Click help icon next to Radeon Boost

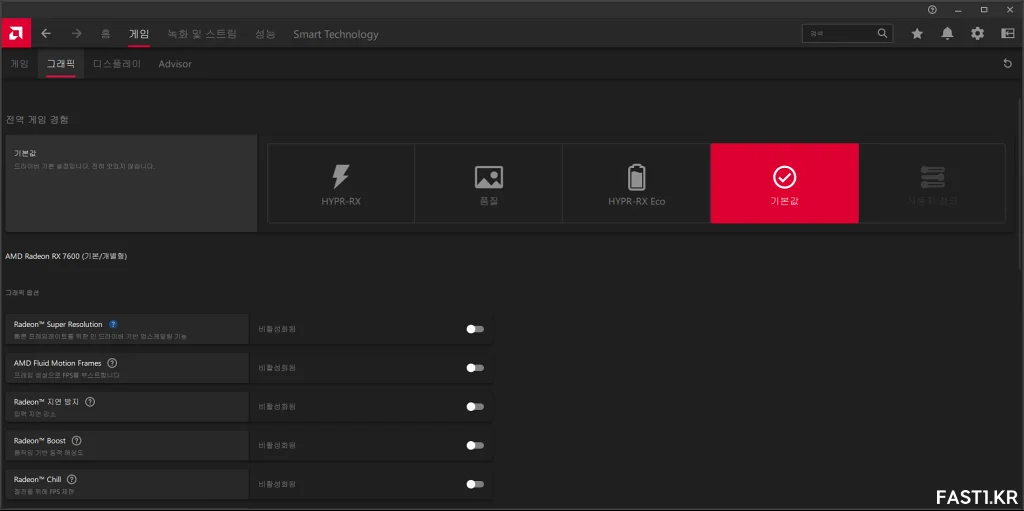(76, 440)
